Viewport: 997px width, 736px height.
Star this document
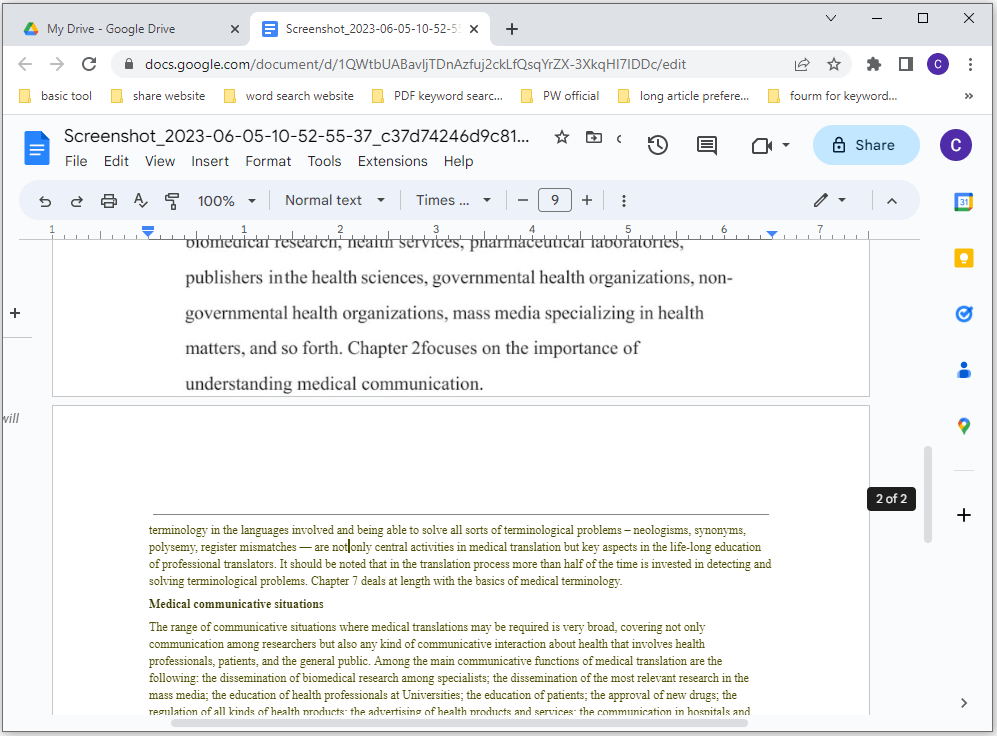pos(561,137)
